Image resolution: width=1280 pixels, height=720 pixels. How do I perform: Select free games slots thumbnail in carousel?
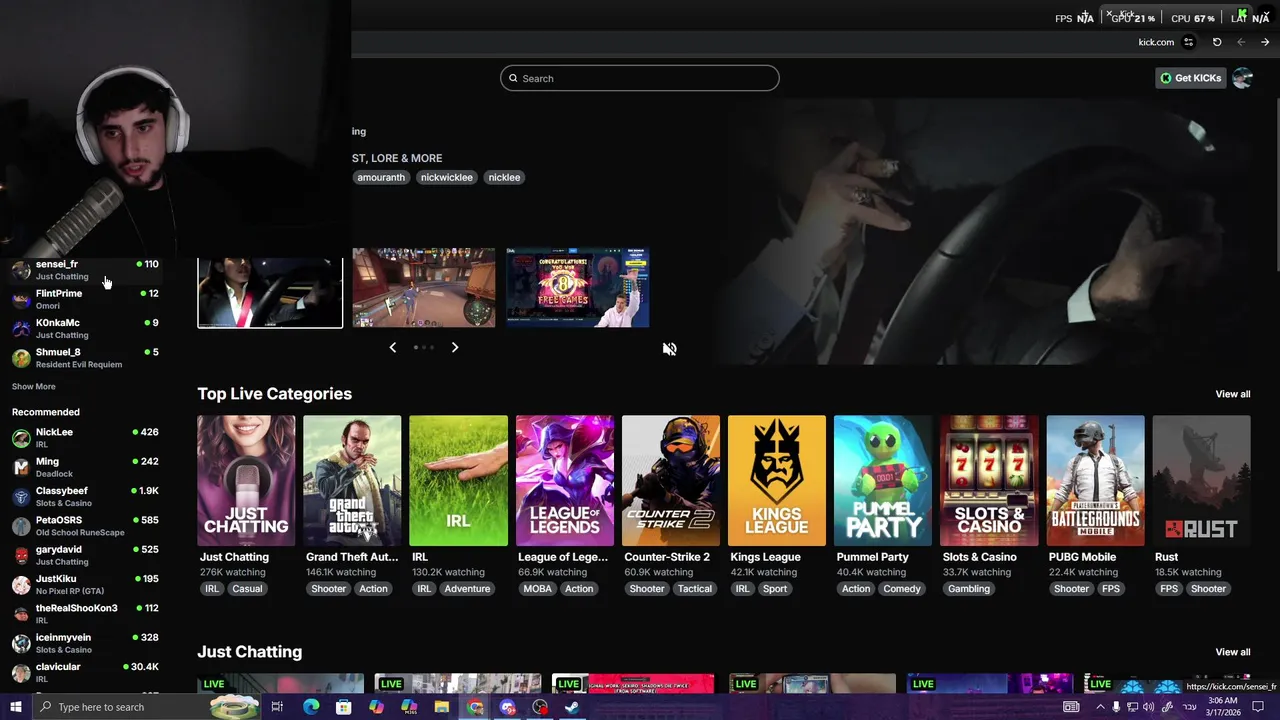point(578,288)
